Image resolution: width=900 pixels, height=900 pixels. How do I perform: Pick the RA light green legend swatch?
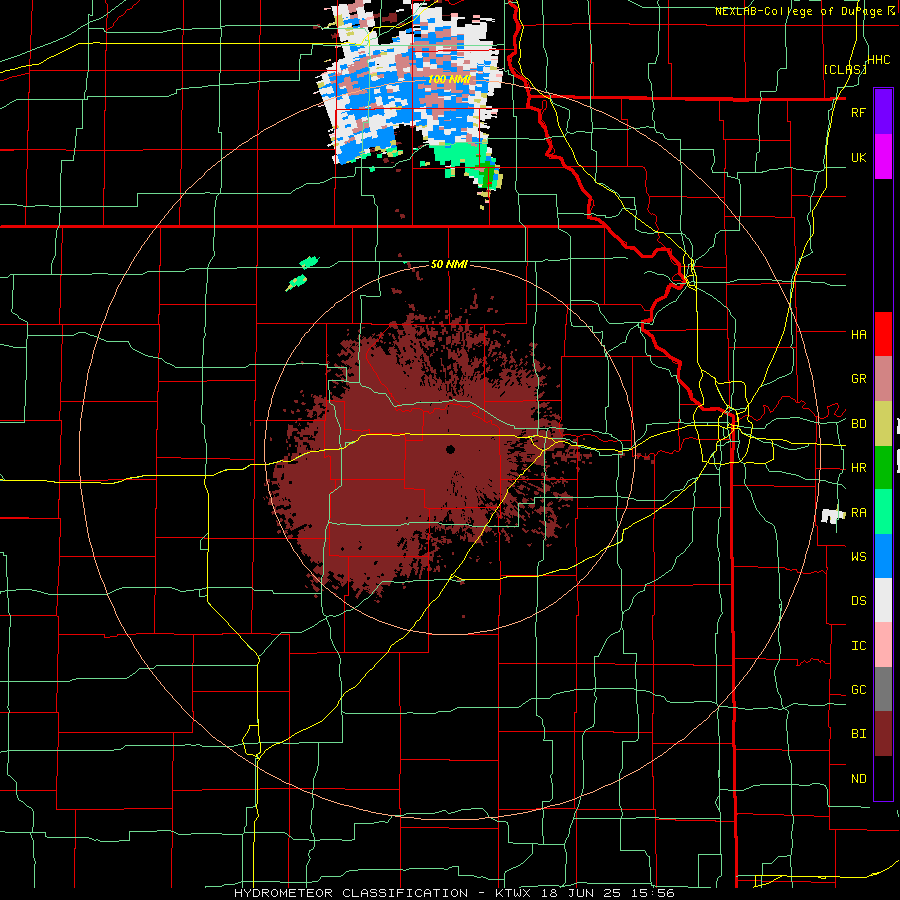pos(883,512)
